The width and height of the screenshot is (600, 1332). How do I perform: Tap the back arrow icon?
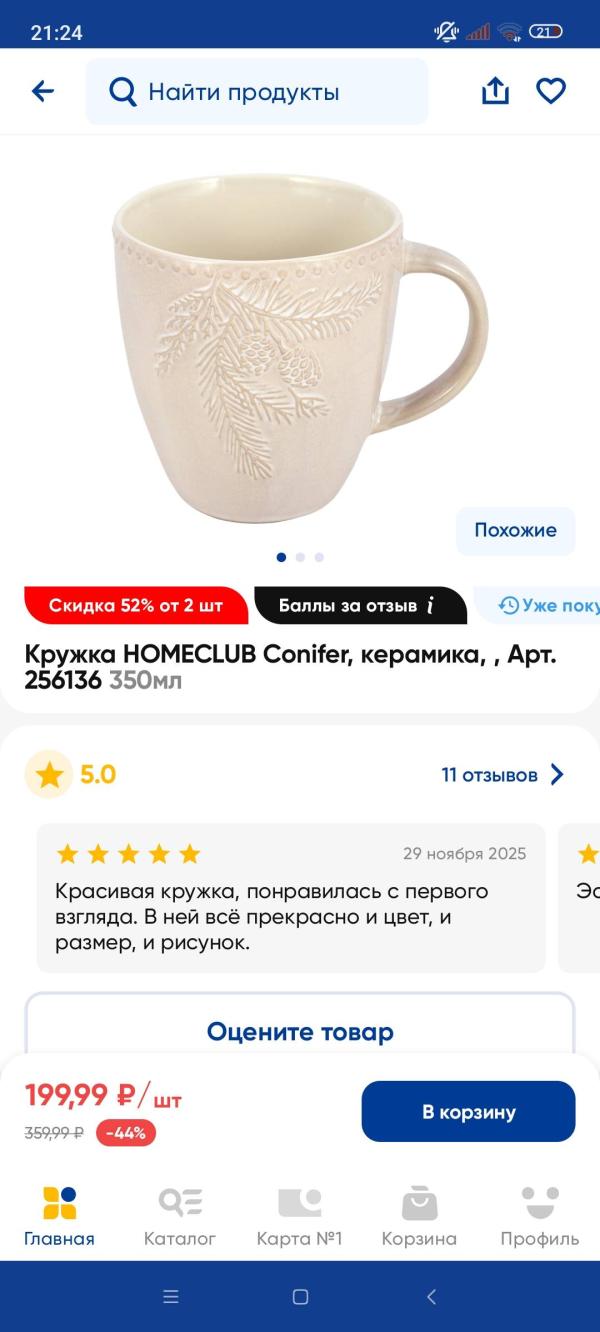click(43, 92)
